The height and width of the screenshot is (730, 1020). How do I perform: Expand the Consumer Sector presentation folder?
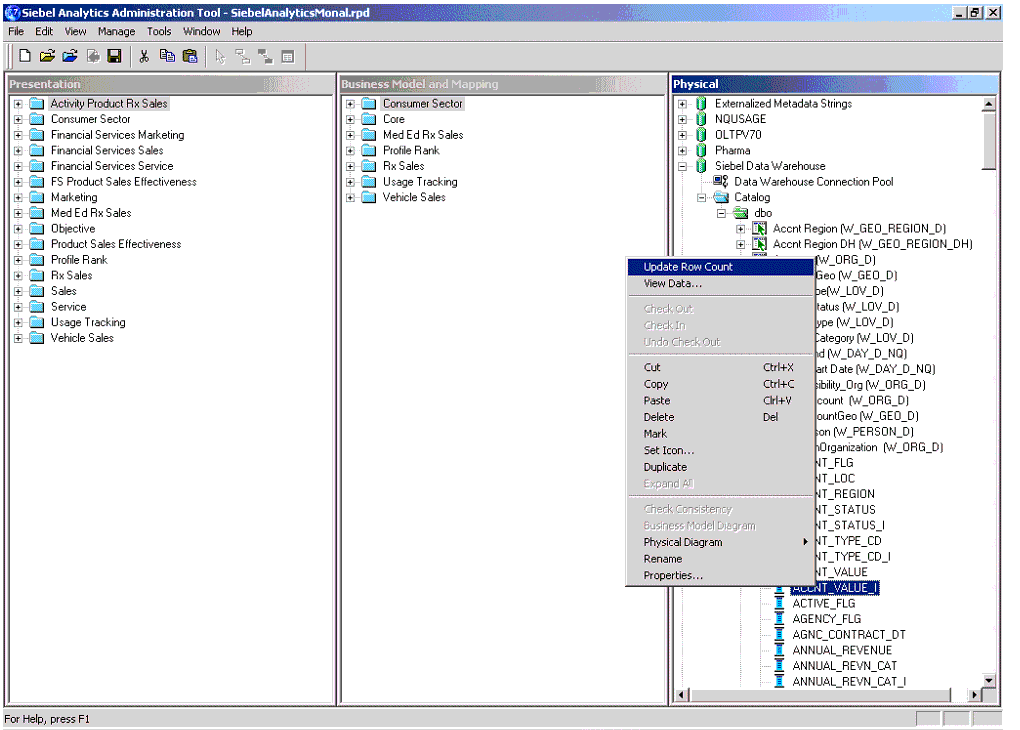pos(18,119)
